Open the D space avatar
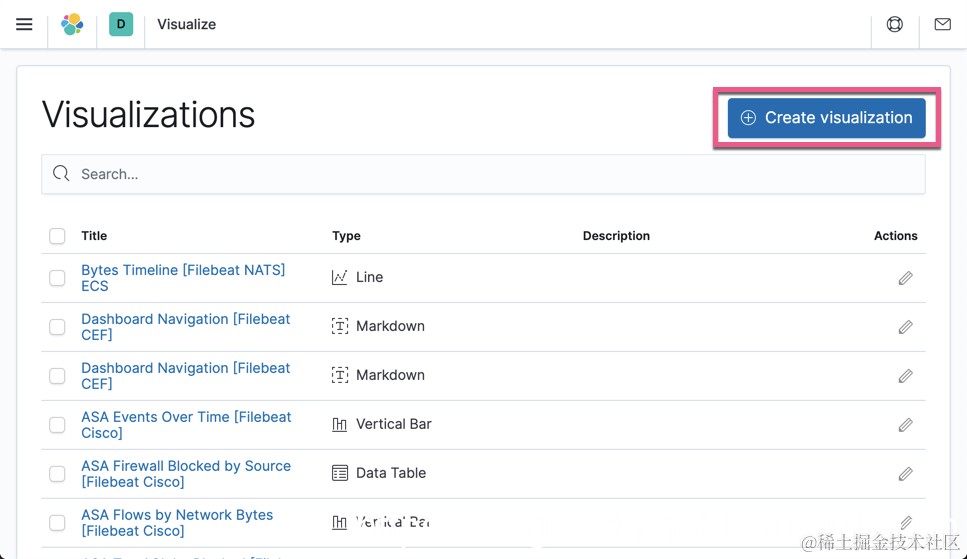Screen dimensions: 967x559 pyautogui.click(x=121, y=24)
